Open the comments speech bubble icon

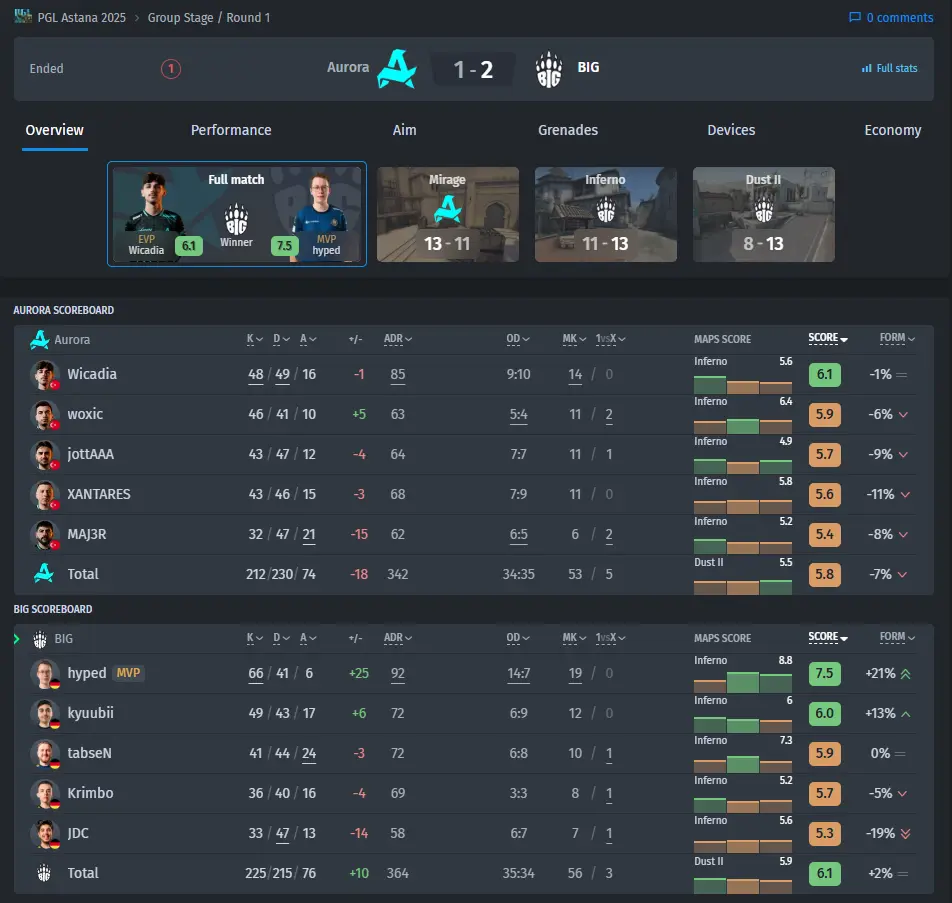click(x=854, y=17)
